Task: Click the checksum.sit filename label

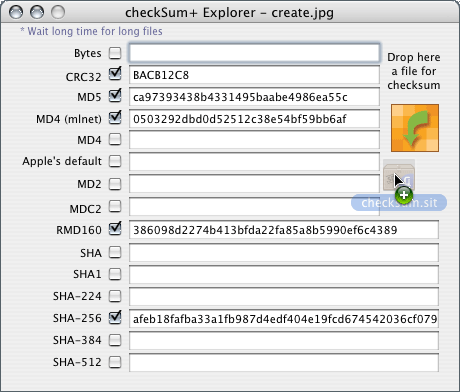Action: tap(399, 203)
